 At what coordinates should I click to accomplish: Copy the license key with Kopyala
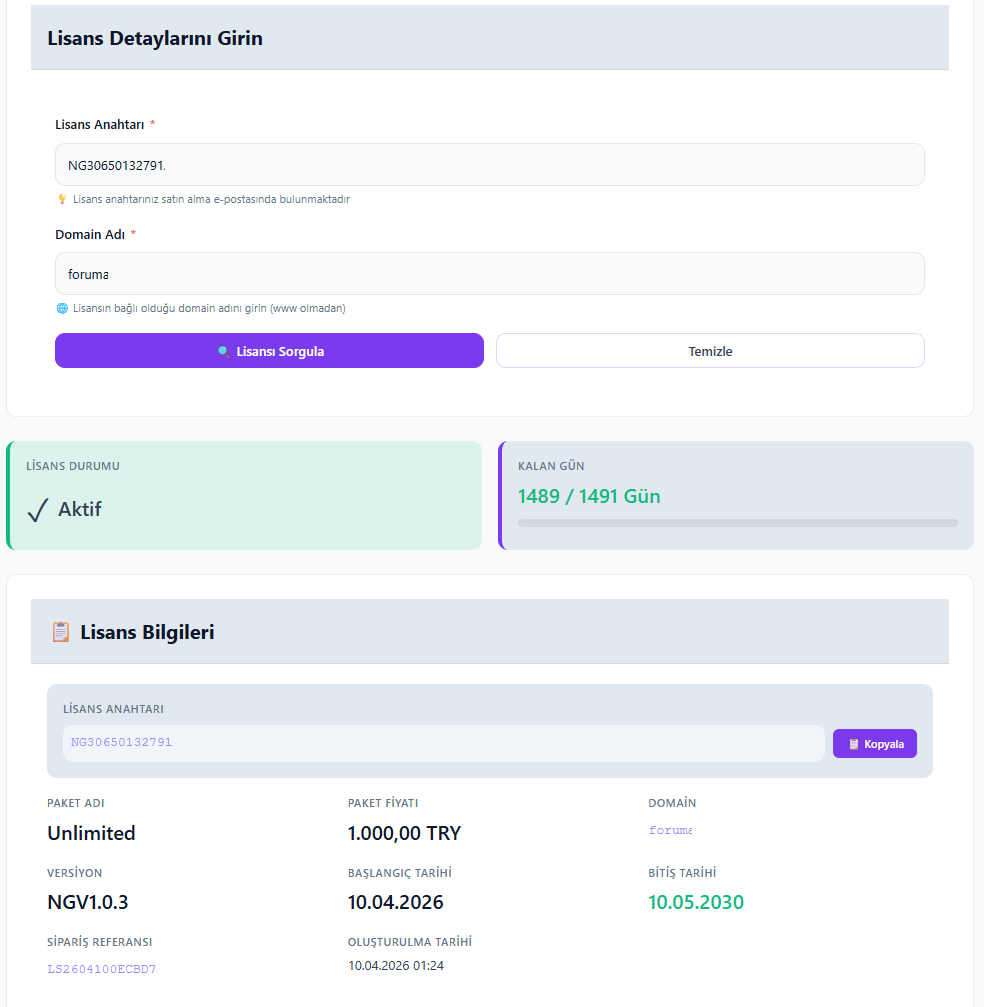pos(875,744)
